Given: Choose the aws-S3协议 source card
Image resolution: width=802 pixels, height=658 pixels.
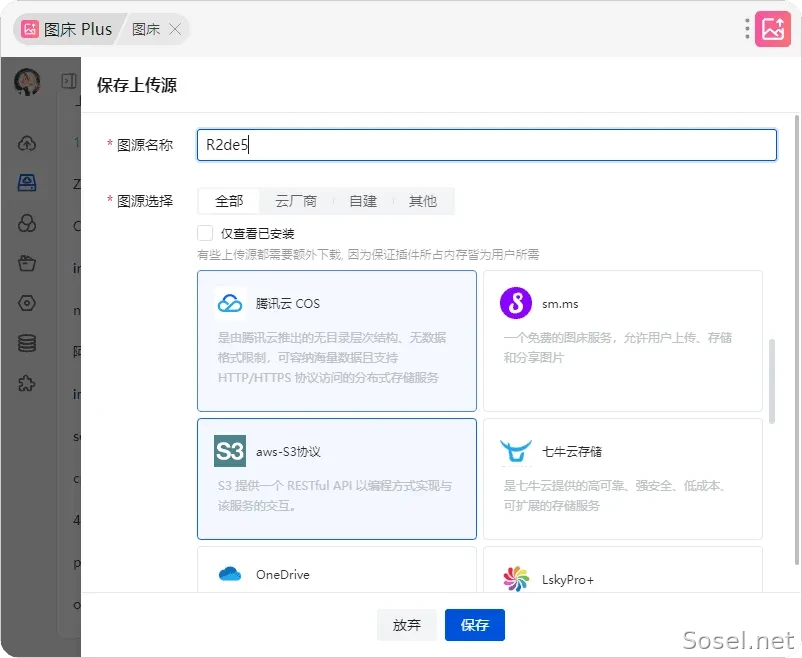Looking at the screenshot, I should point(337,479).
